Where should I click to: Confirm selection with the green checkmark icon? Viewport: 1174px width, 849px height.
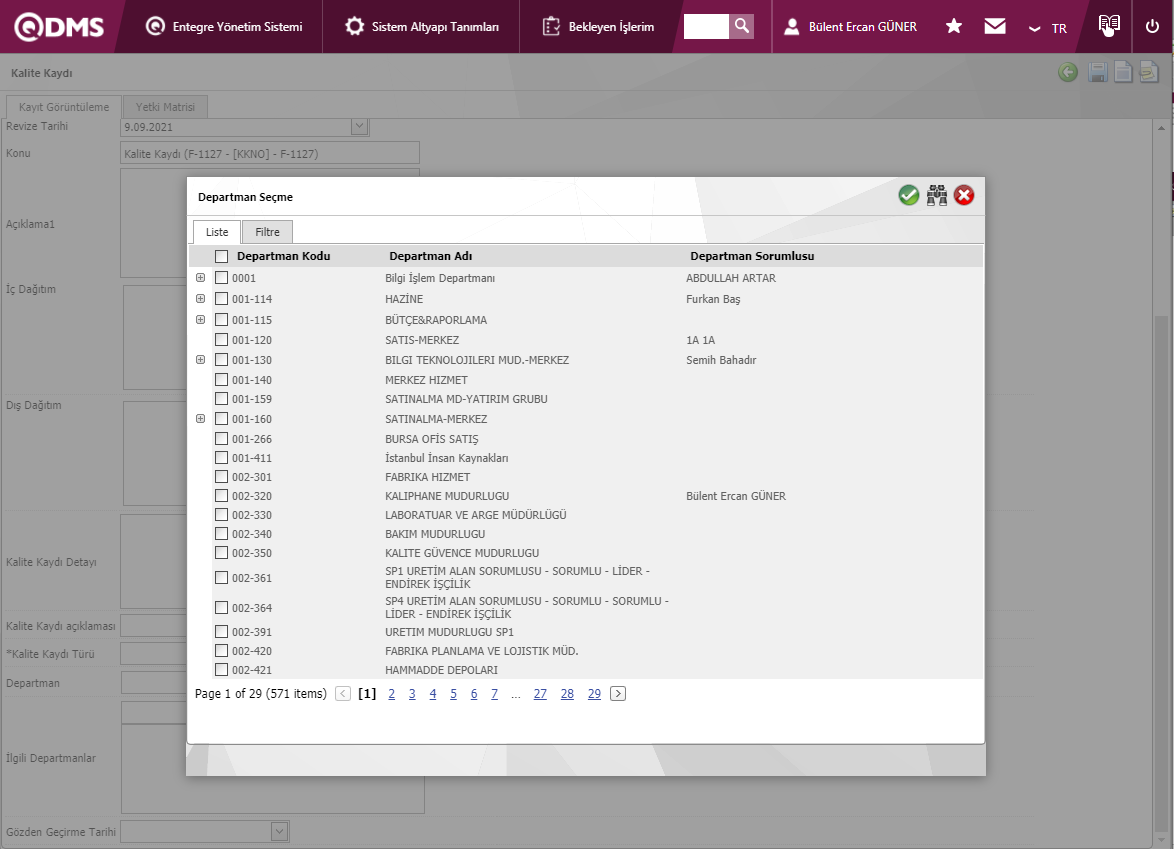(908, 196)
